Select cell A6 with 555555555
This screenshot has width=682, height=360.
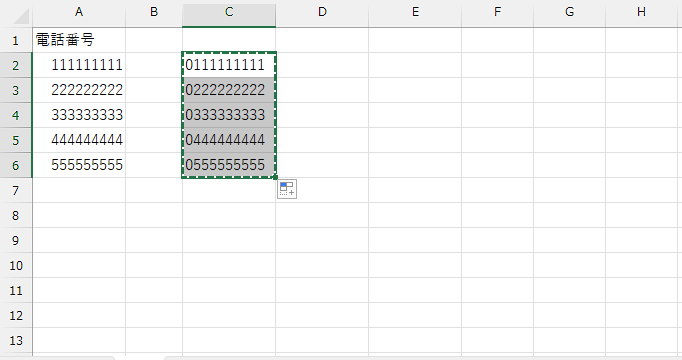coord(79,165)
